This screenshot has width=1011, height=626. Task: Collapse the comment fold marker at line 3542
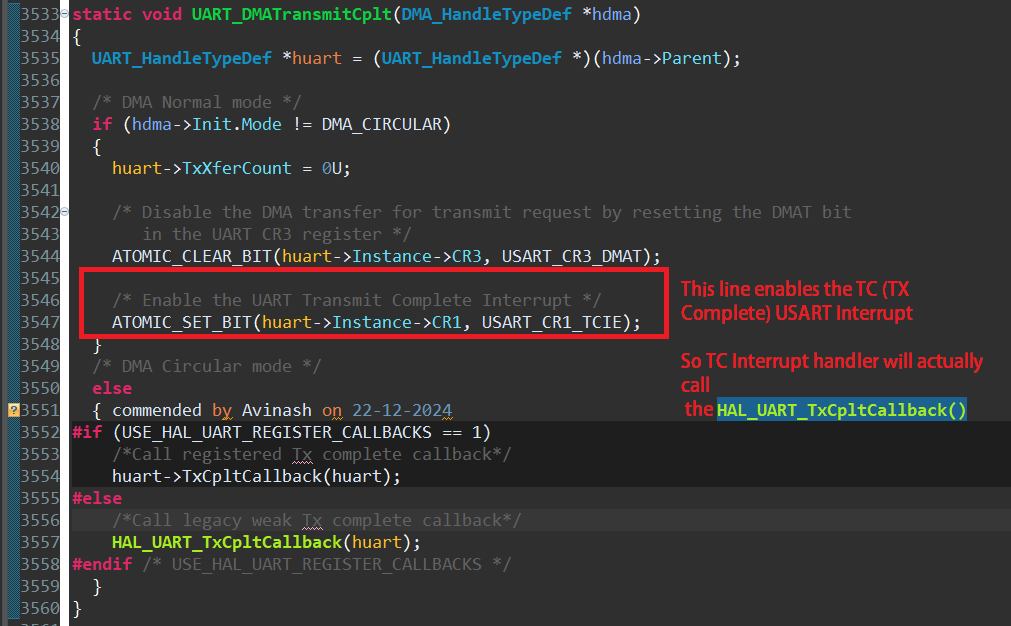(64, 211)
